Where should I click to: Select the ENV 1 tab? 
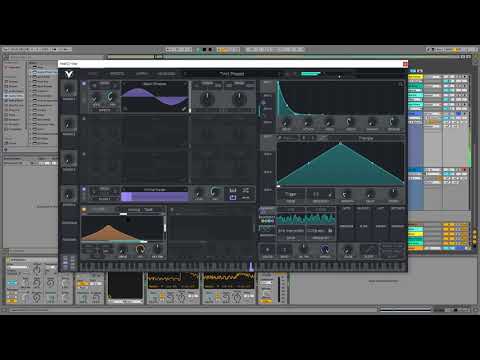(268, 87)
